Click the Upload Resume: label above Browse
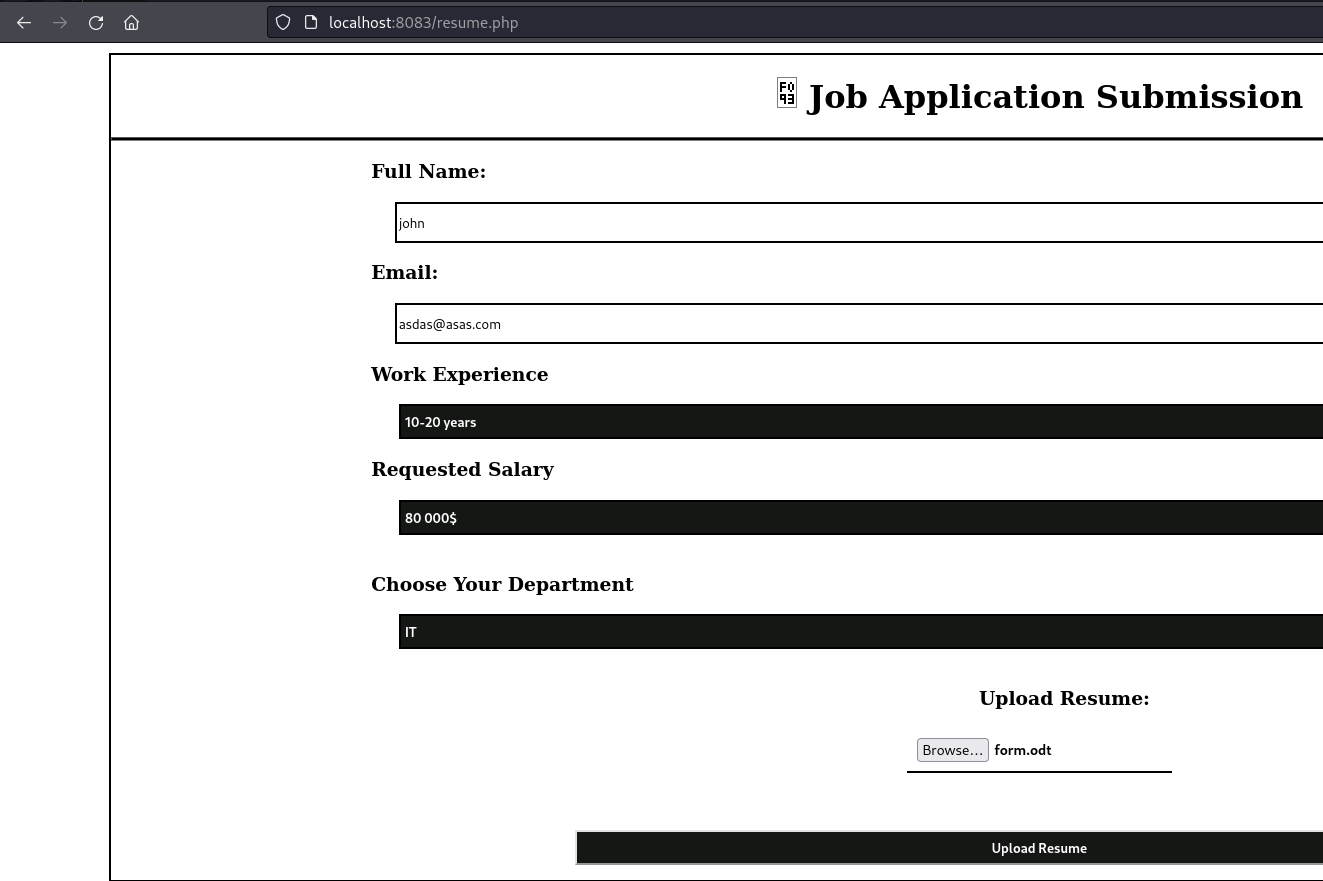The height and width of the screenshot is (881, 1323). click(1064, 698)
